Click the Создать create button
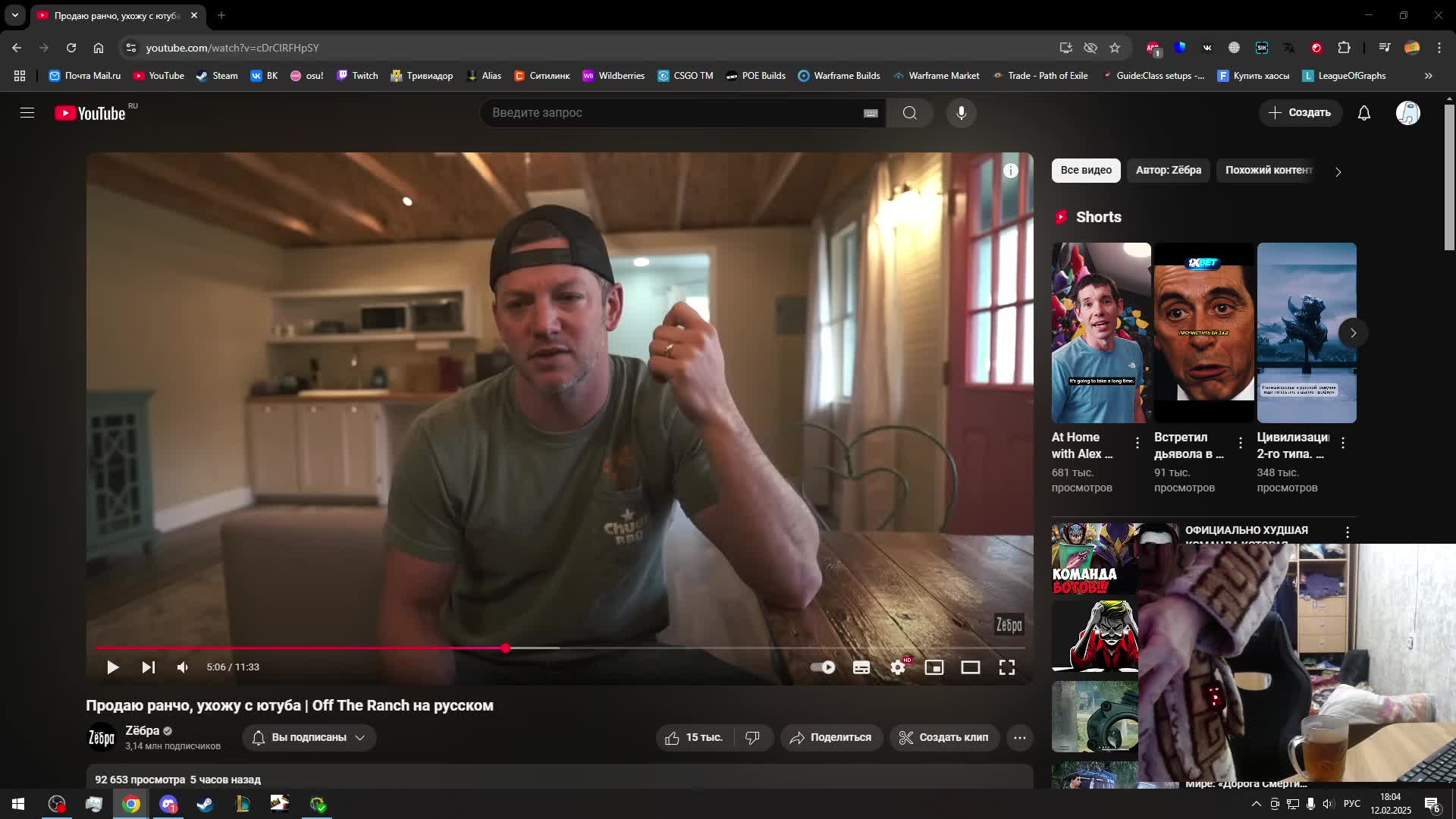This screenshot has width=1456, height=819. pos(1301,113)
